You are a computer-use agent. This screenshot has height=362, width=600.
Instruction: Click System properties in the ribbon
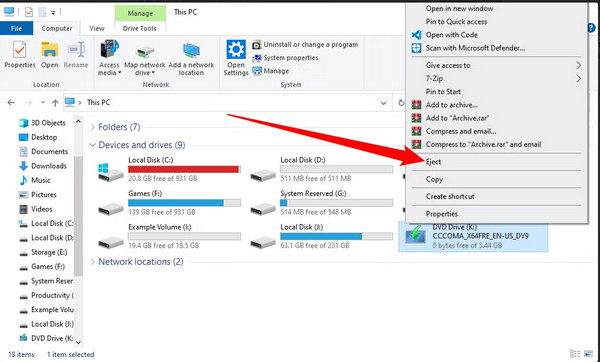click(285, 58)
